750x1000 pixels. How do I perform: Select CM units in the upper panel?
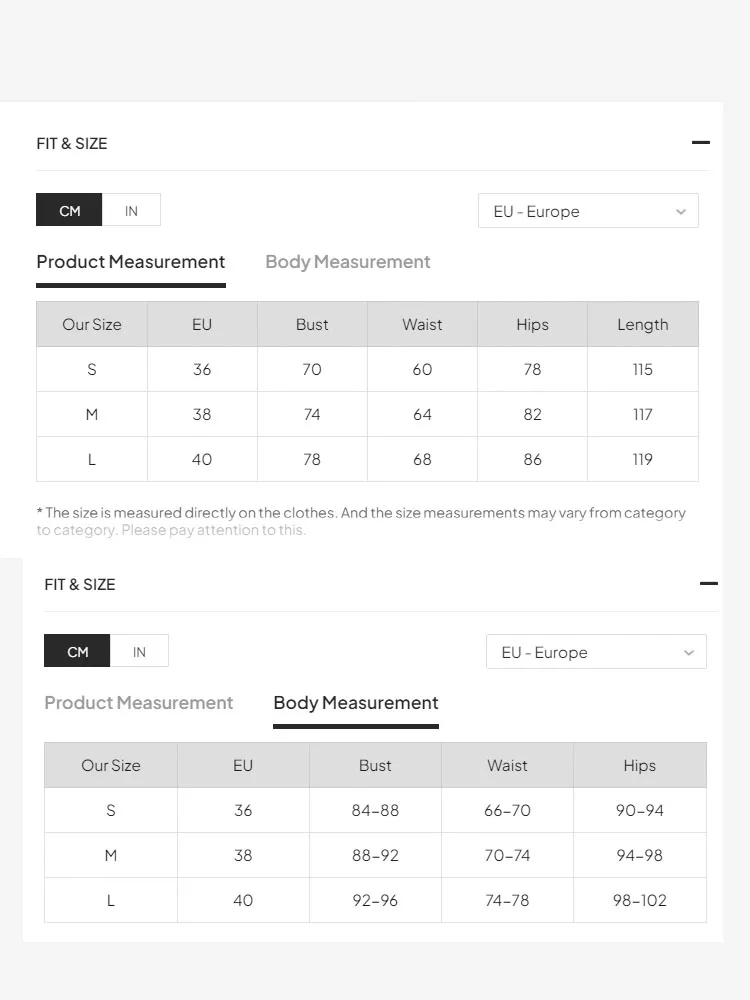click(x=70, y=210)
